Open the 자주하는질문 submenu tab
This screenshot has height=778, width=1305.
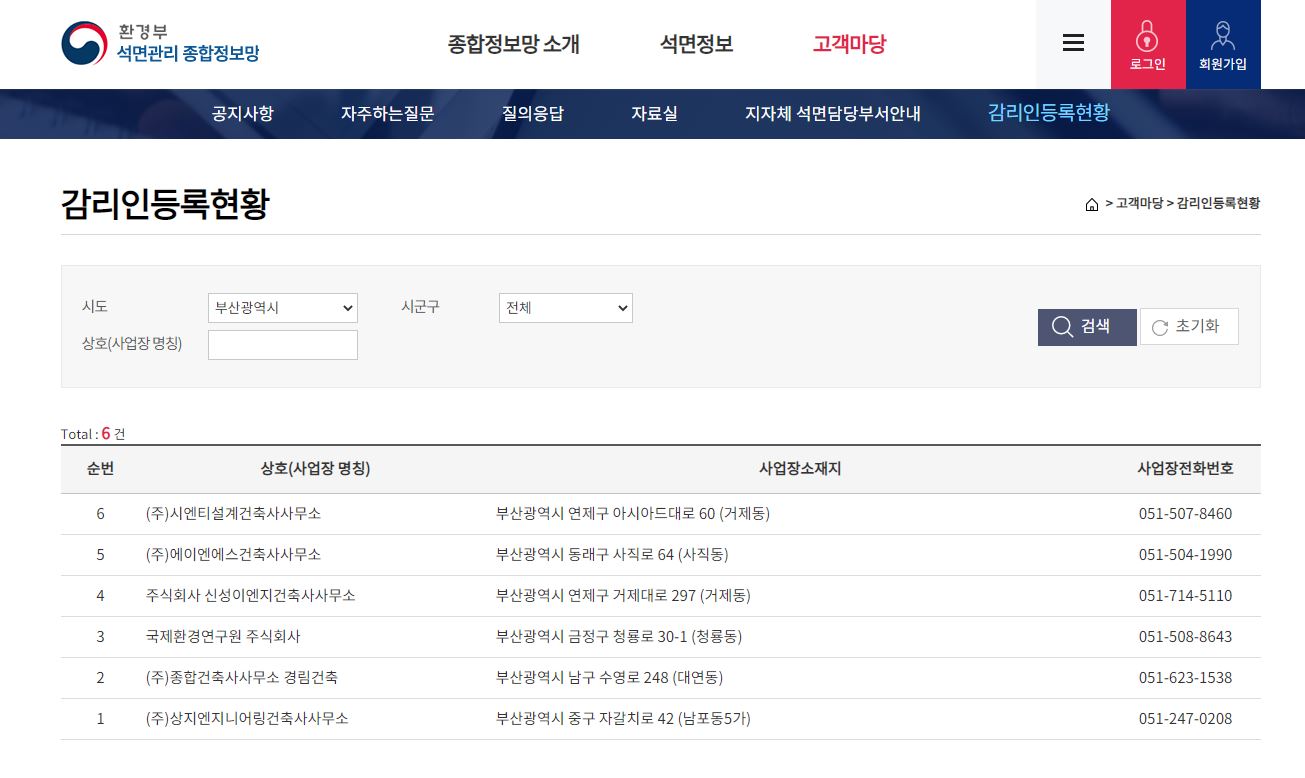coord(387,114)
